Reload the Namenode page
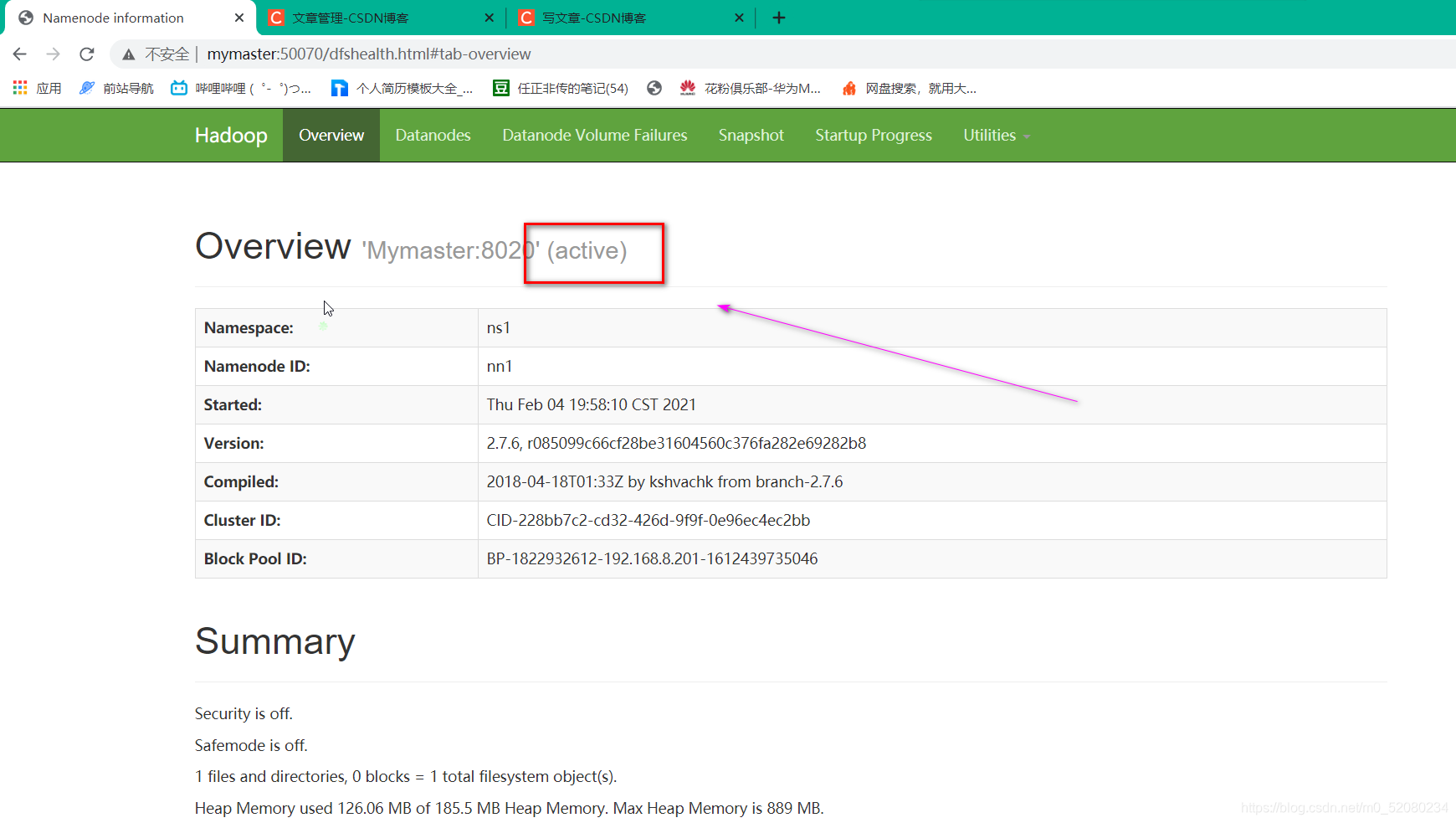The height and width of the screenshot is (823, 1456). 87,54
